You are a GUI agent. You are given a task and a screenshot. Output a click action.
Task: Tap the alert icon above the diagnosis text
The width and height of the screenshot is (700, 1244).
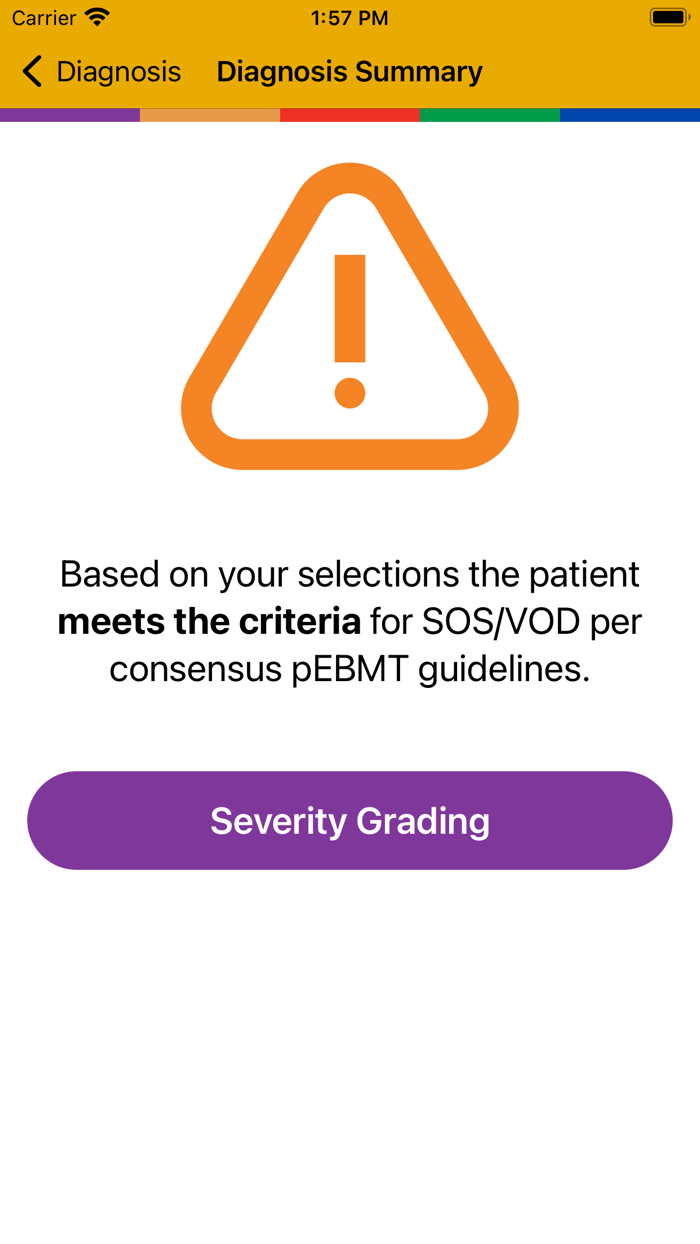(x=350, y=317)
